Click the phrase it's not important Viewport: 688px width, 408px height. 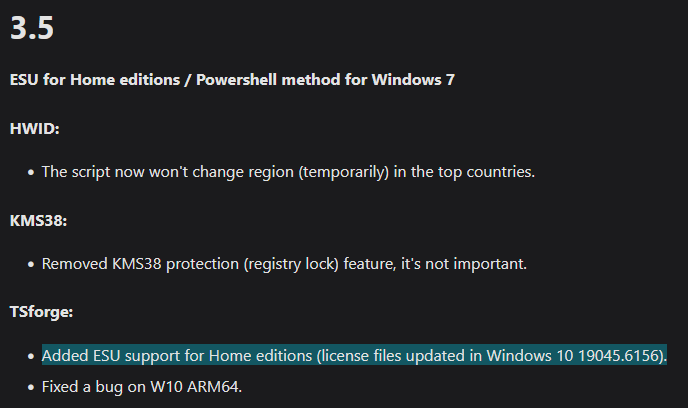pyautogui.click(x=464, y=264)
